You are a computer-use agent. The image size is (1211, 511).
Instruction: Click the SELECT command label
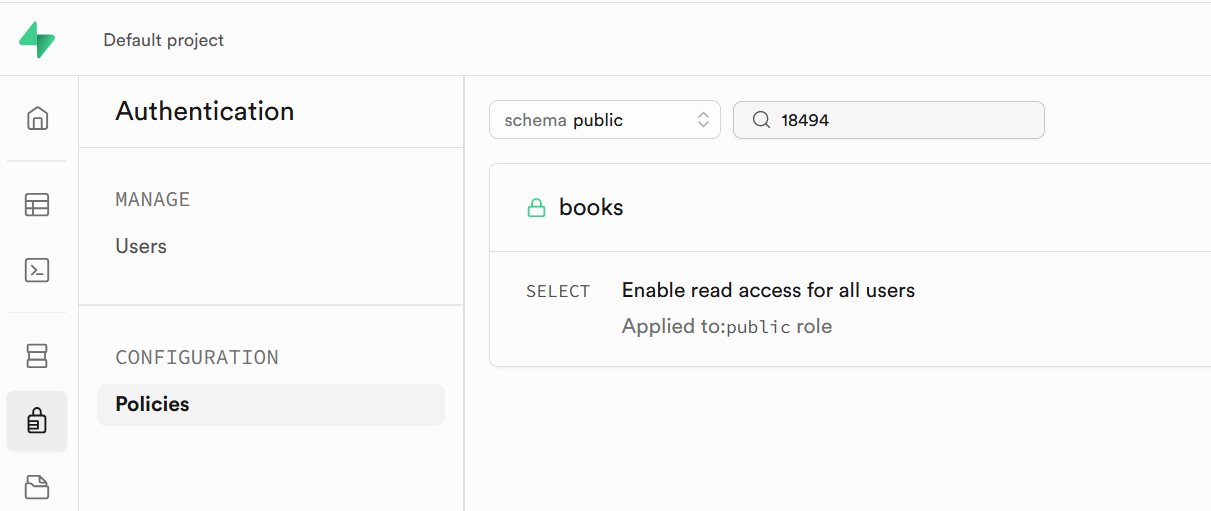tap(558, 292)
